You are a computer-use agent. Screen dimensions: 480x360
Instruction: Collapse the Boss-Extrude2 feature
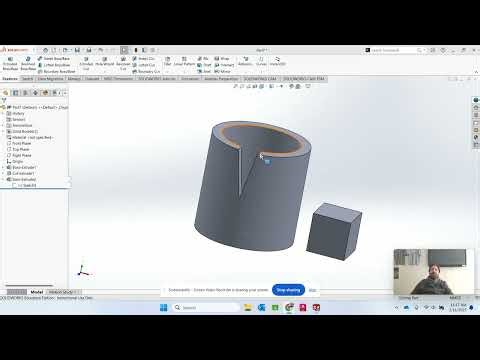tap(3, 179)
